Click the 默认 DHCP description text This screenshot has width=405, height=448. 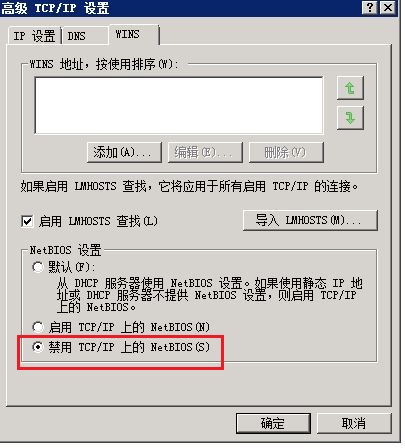click(x=209, y=295)
